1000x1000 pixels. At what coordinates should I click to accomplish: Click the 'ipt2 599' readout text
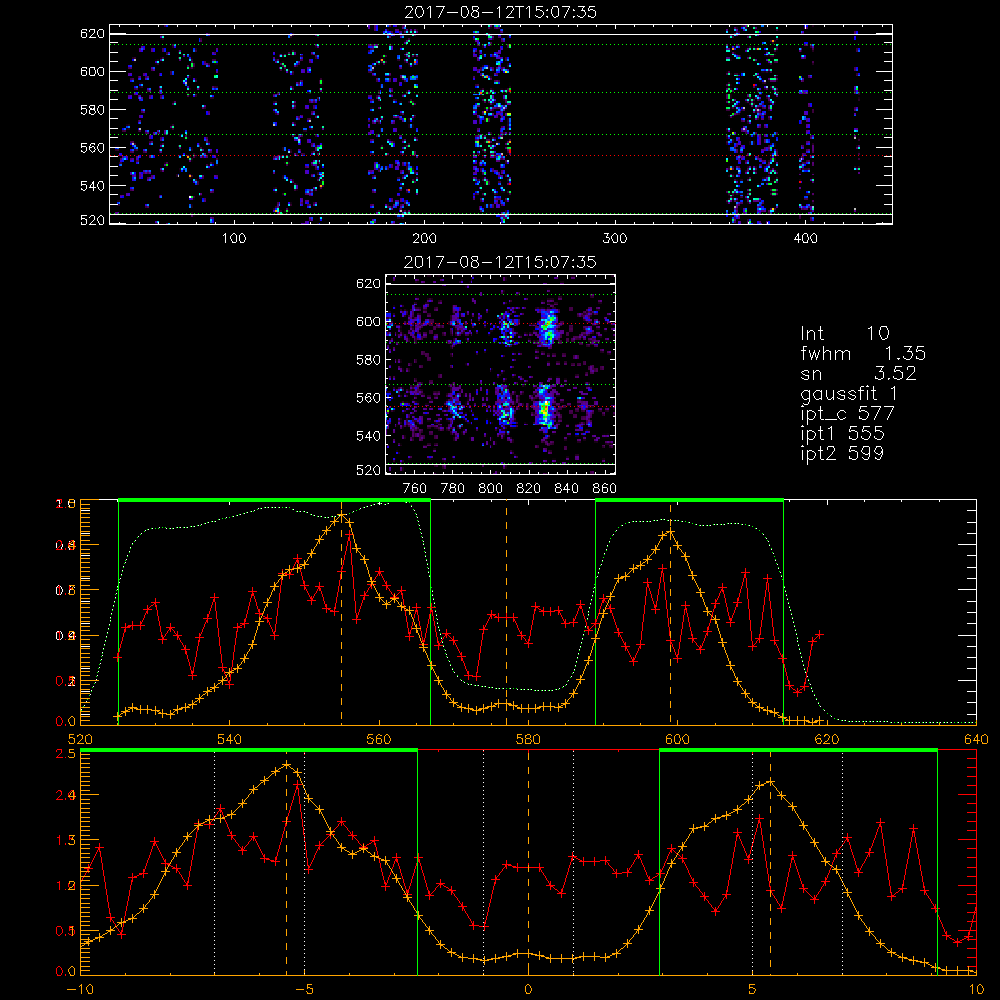point(842,453)
